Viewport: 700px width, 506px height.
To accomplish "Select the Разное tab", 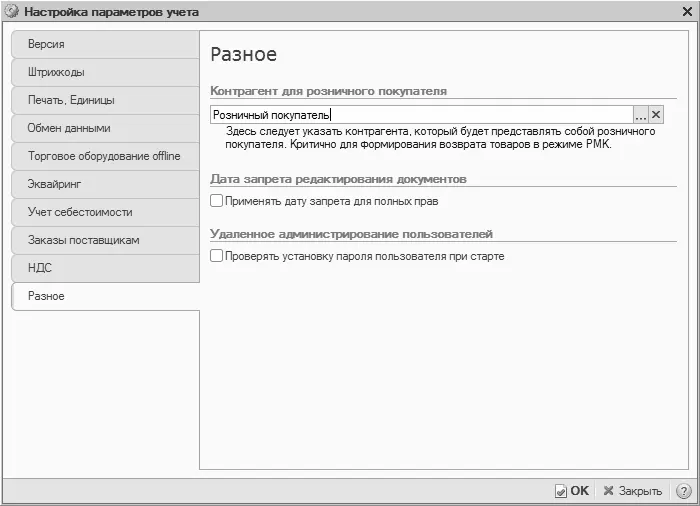I will click(x=105, y=296).
